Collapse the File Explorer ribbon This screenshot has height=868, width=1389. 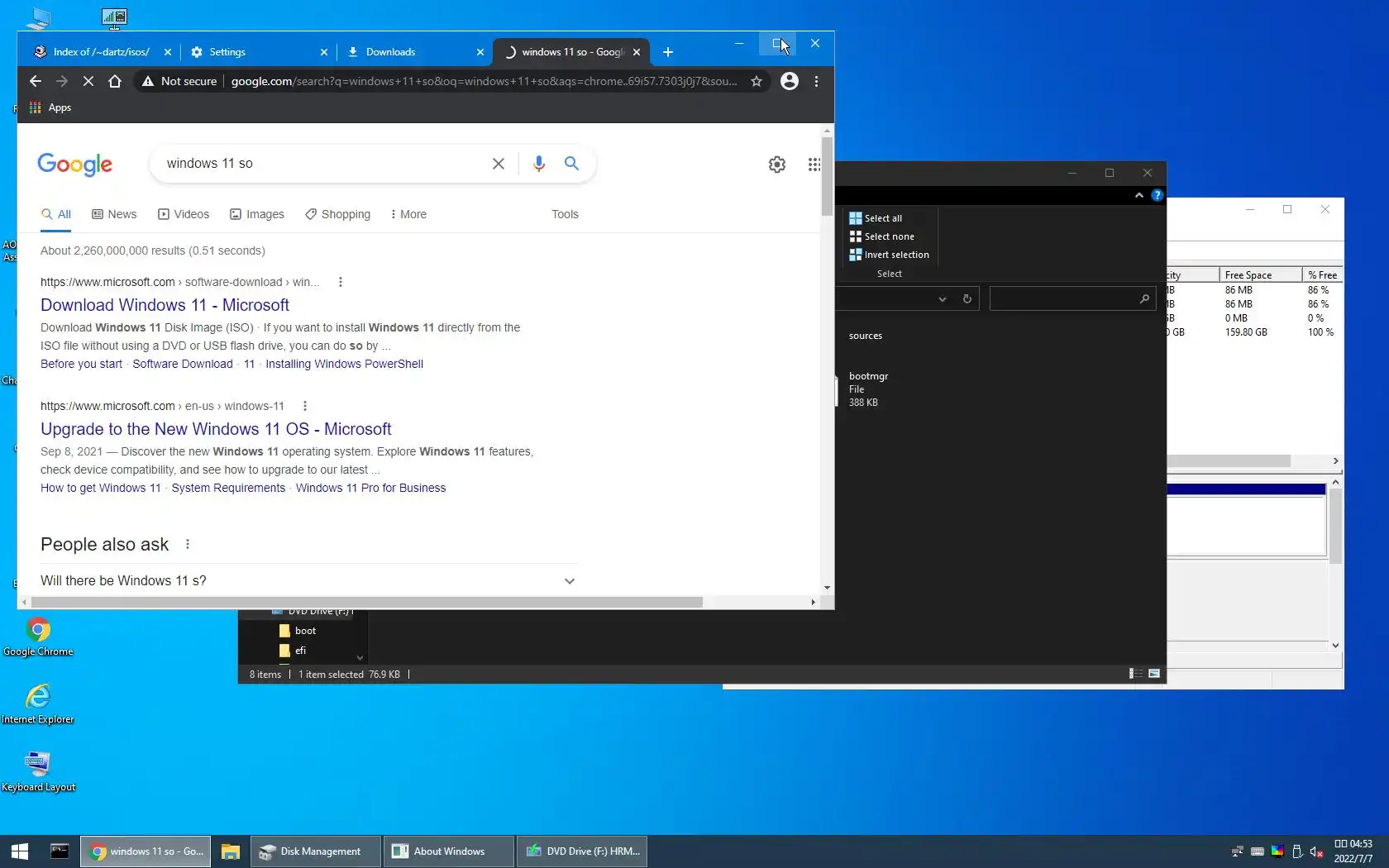coord(1139,195)
